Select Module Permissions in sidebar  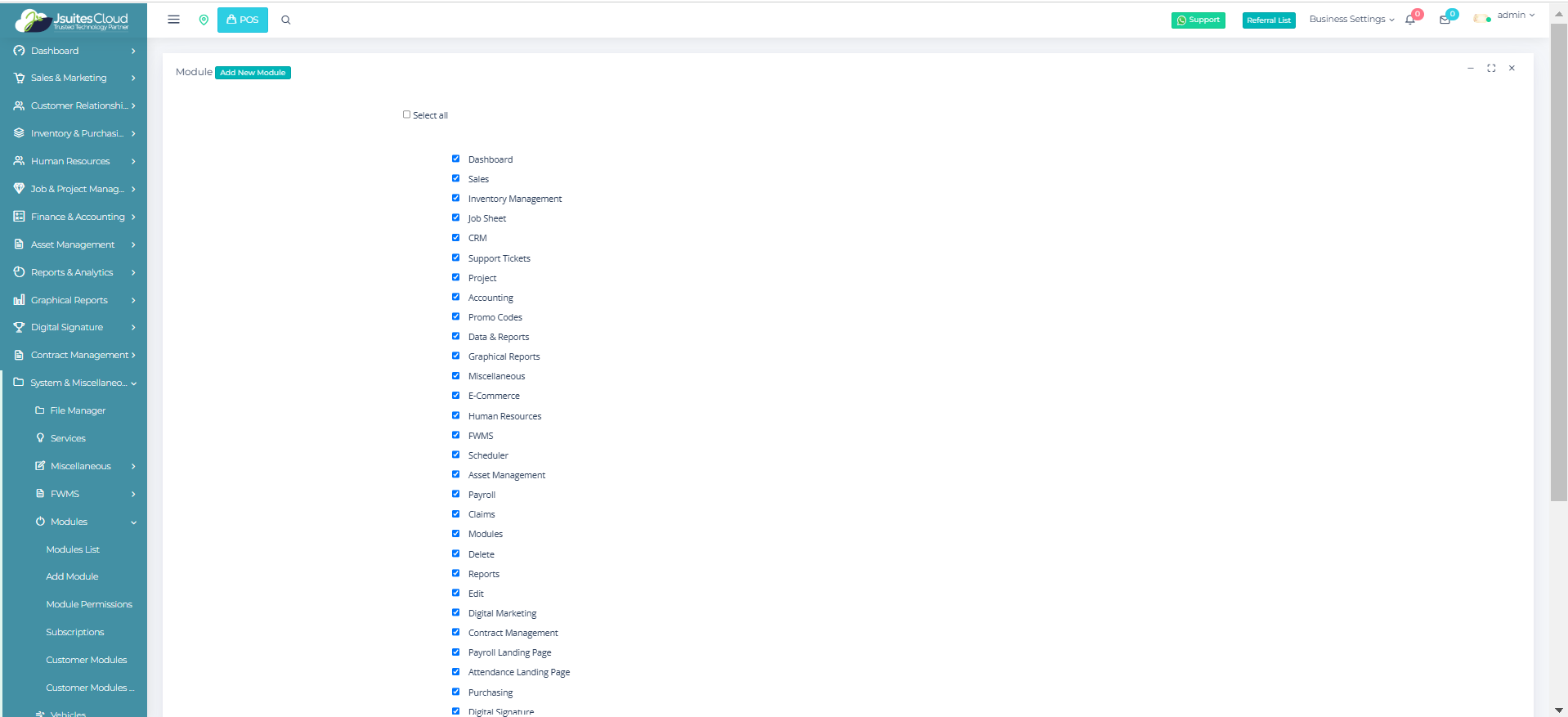click(x=89, y=604)
